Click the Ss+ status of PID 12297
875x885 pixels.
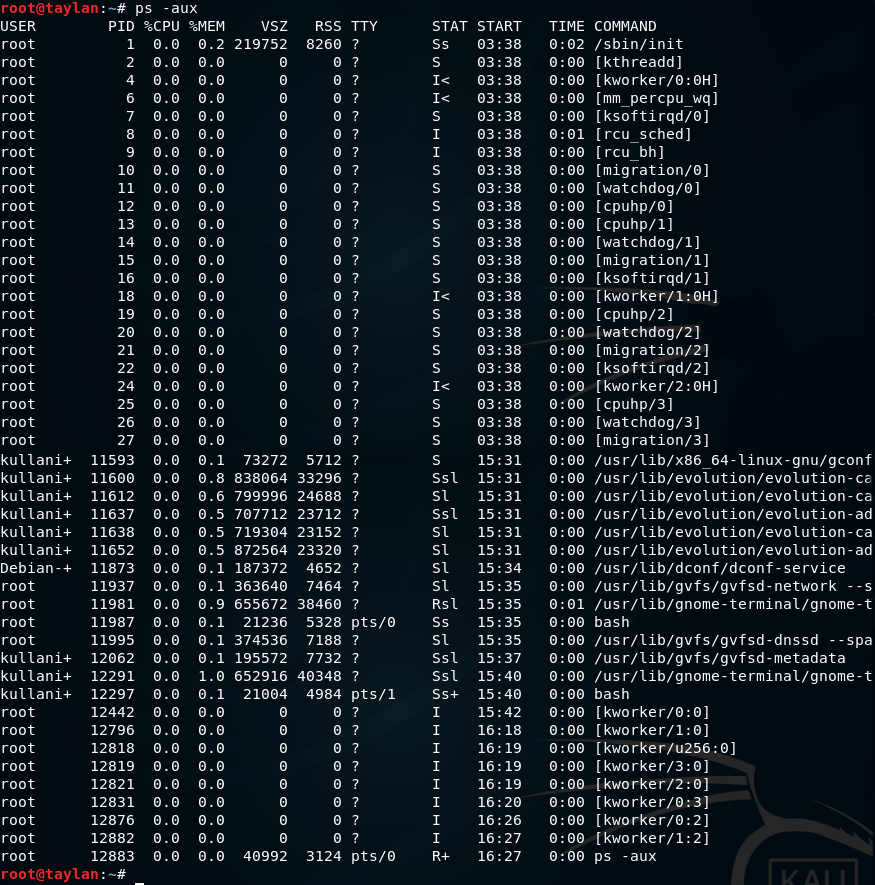[445, 695]
